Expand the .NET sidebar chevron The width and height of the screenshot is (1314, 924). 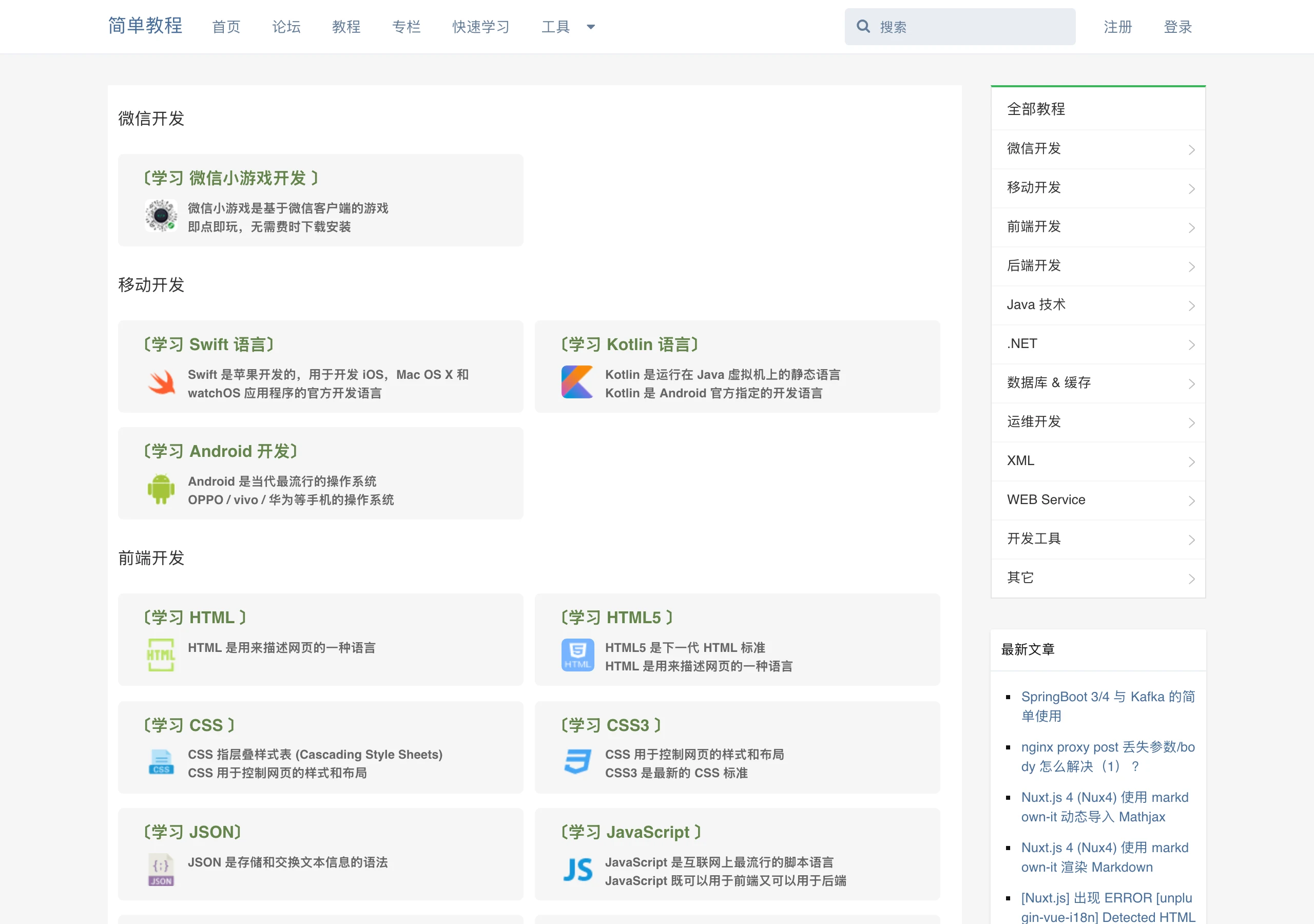coord(1191,344)
